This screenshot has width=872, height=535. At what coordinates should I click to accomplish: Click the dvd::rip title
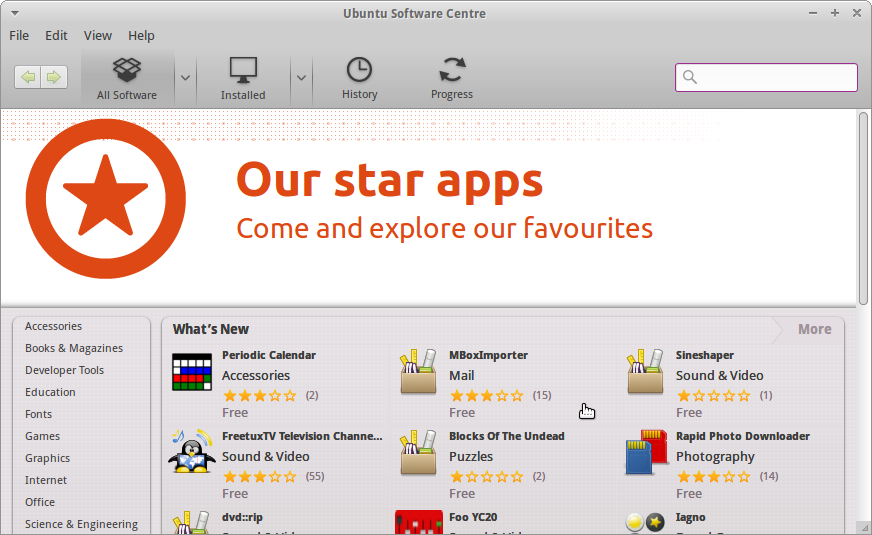click(x=242, y=517)
